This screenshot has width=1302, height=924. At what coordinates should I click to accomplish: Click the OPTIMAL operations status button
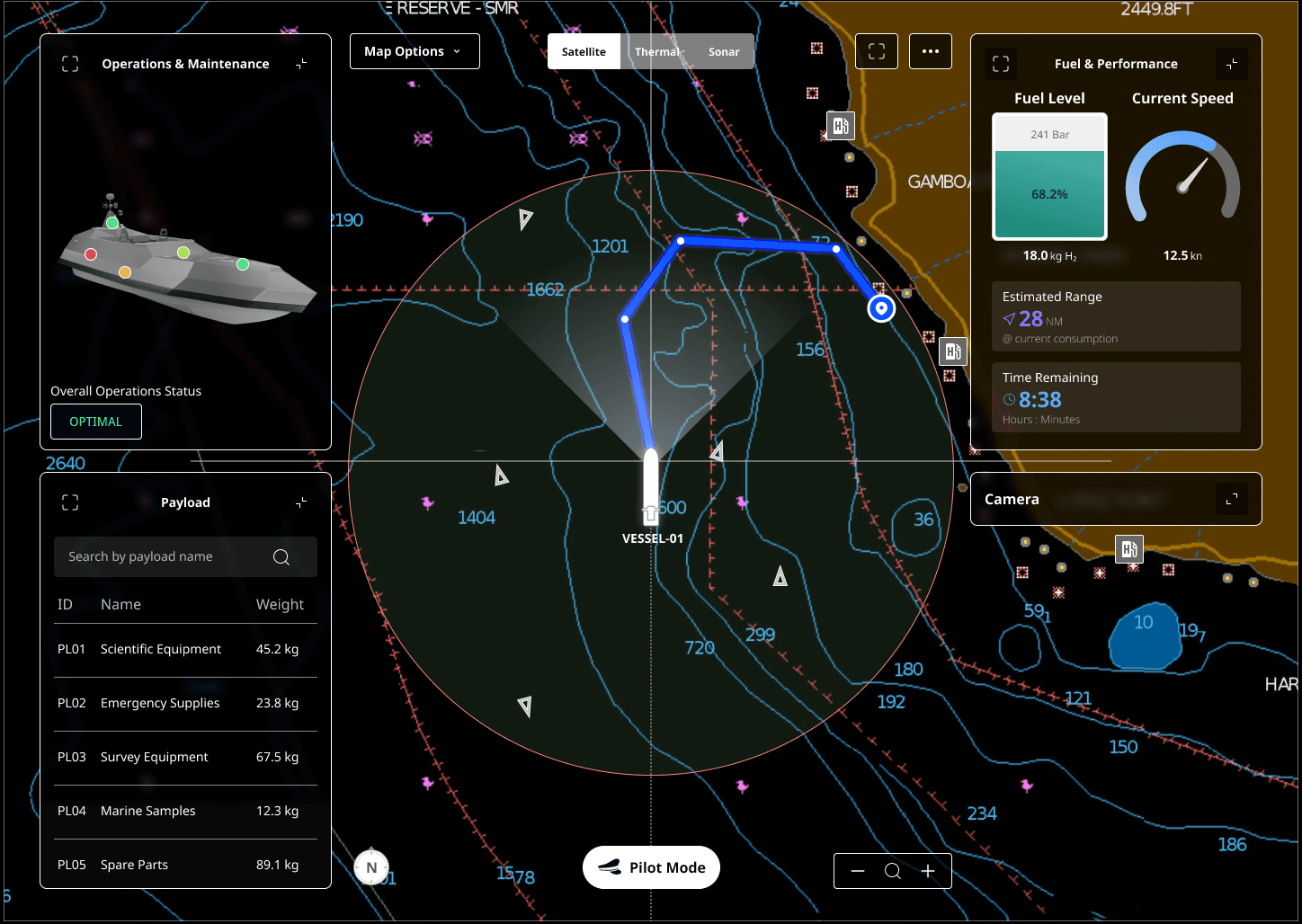tap(95, 421)
